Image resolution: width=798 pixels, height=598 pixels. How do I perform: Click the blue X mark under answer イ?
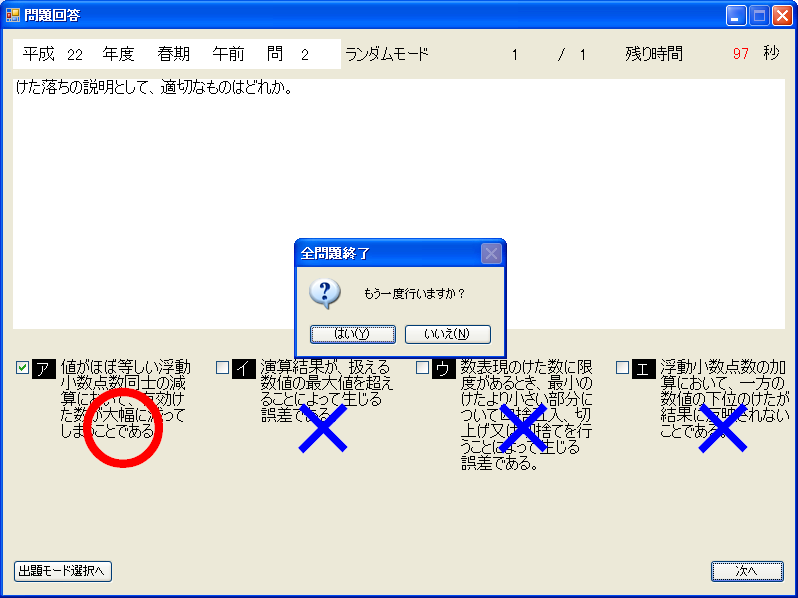(x=323, y=428)
